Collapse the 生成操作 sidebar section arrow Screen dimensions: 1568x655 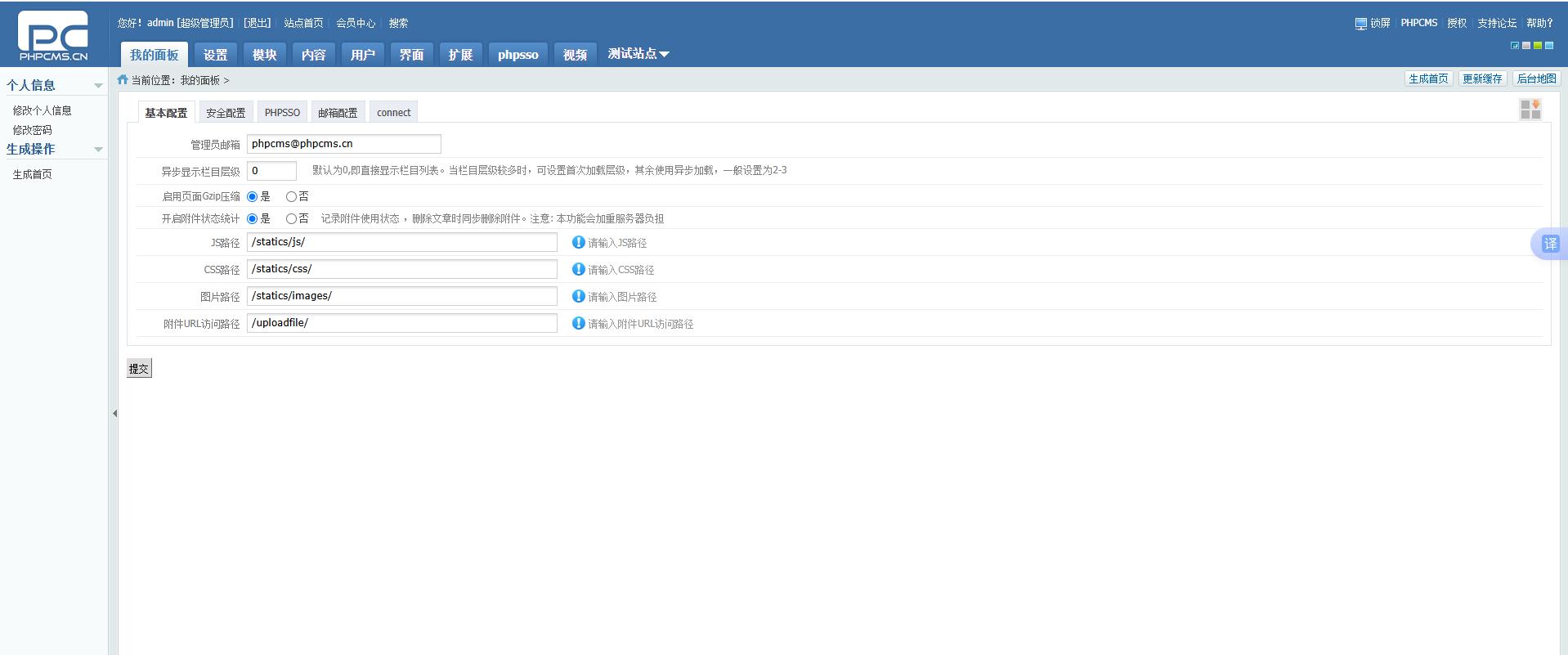coord(98,150)
